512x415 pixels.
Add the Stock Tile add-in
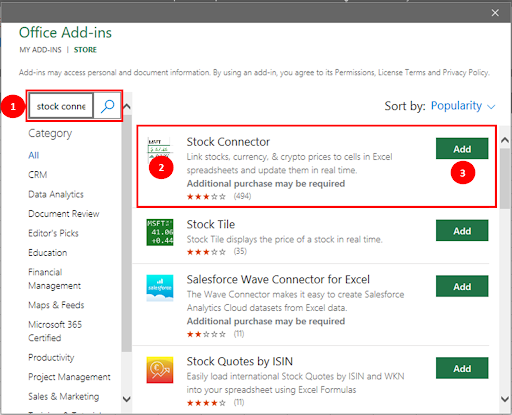coord(462,231)
